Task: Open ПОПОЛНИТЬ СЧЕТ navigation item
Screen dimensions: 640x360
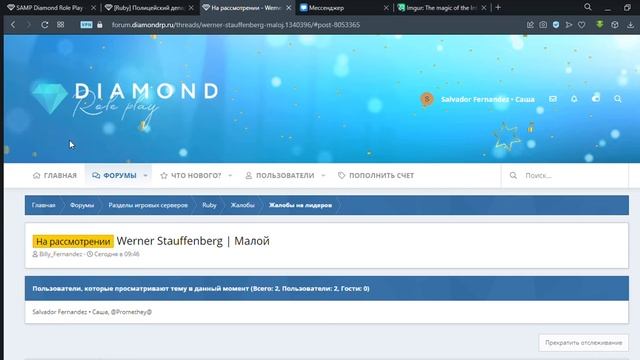Action: coord(376,176)
